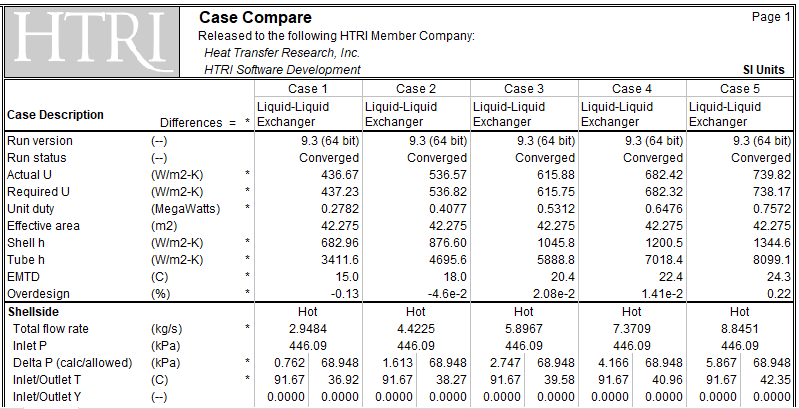Select the Case 2 column header
Image resolution: width=799 pixels, height=409 pixels.
(416, 89)
